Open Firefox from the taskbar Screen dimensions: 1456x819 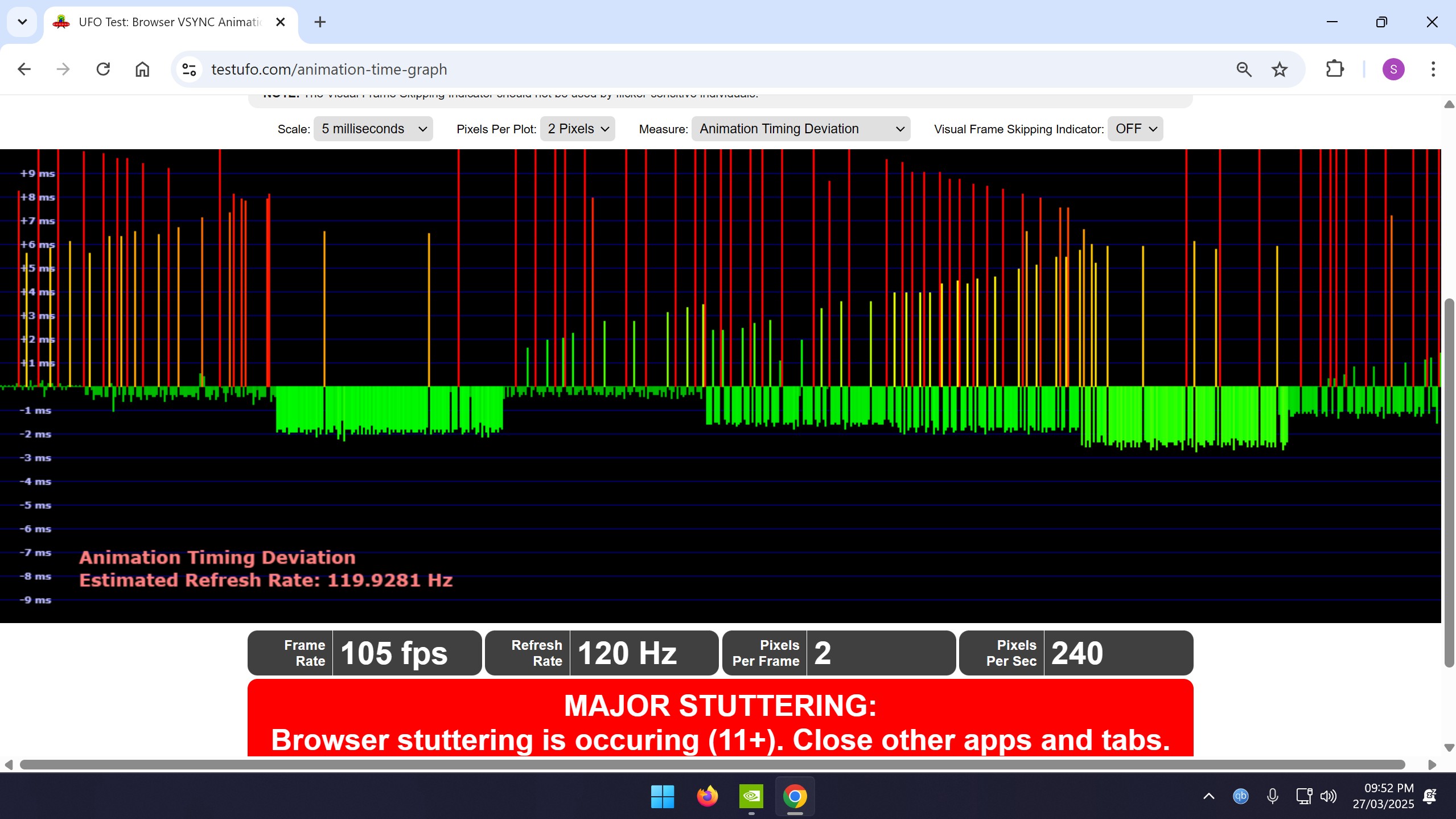[x=707, y=796]
